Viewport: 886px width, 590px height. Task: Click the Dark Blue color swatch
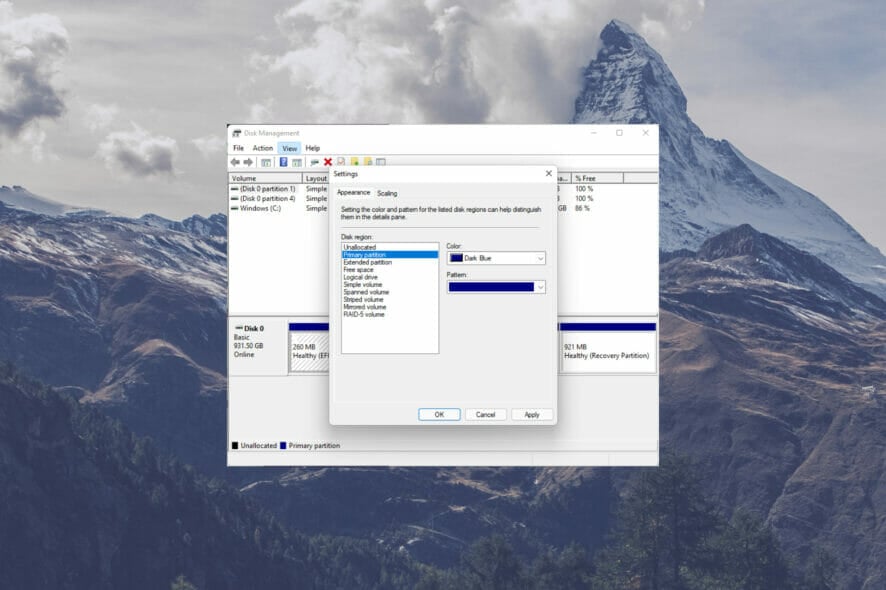coord(455,258)
